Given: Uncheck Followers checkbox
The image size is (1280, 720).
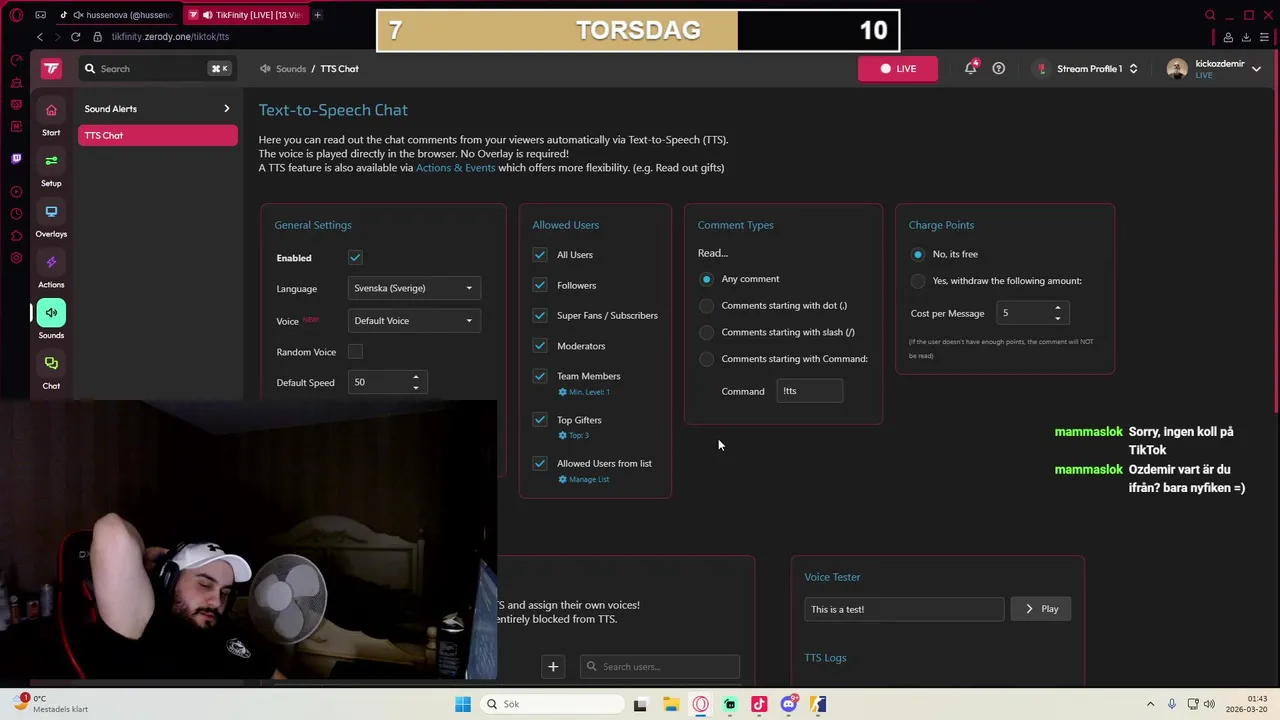Looking at the screenshot, I should (540, 285).
